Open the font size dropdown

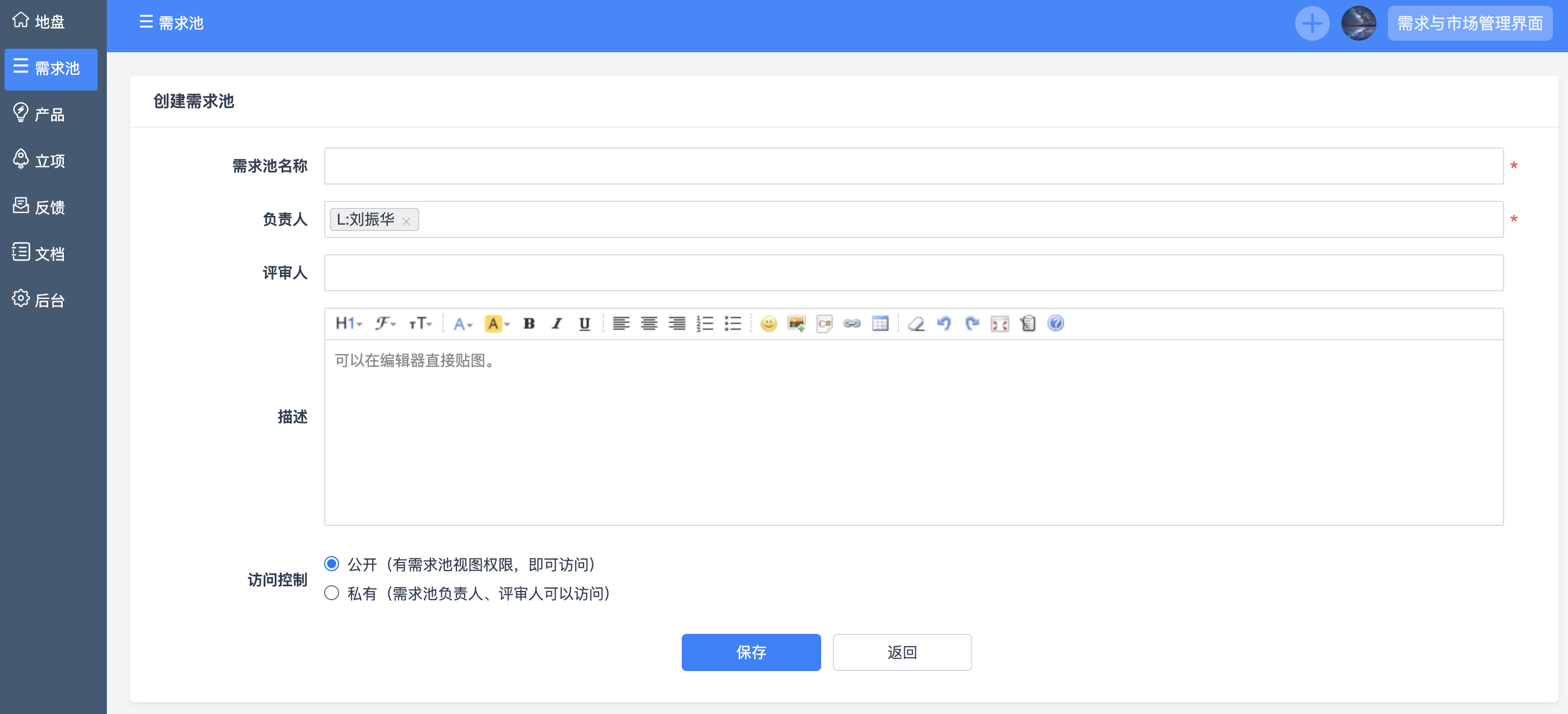pos(420,323)
